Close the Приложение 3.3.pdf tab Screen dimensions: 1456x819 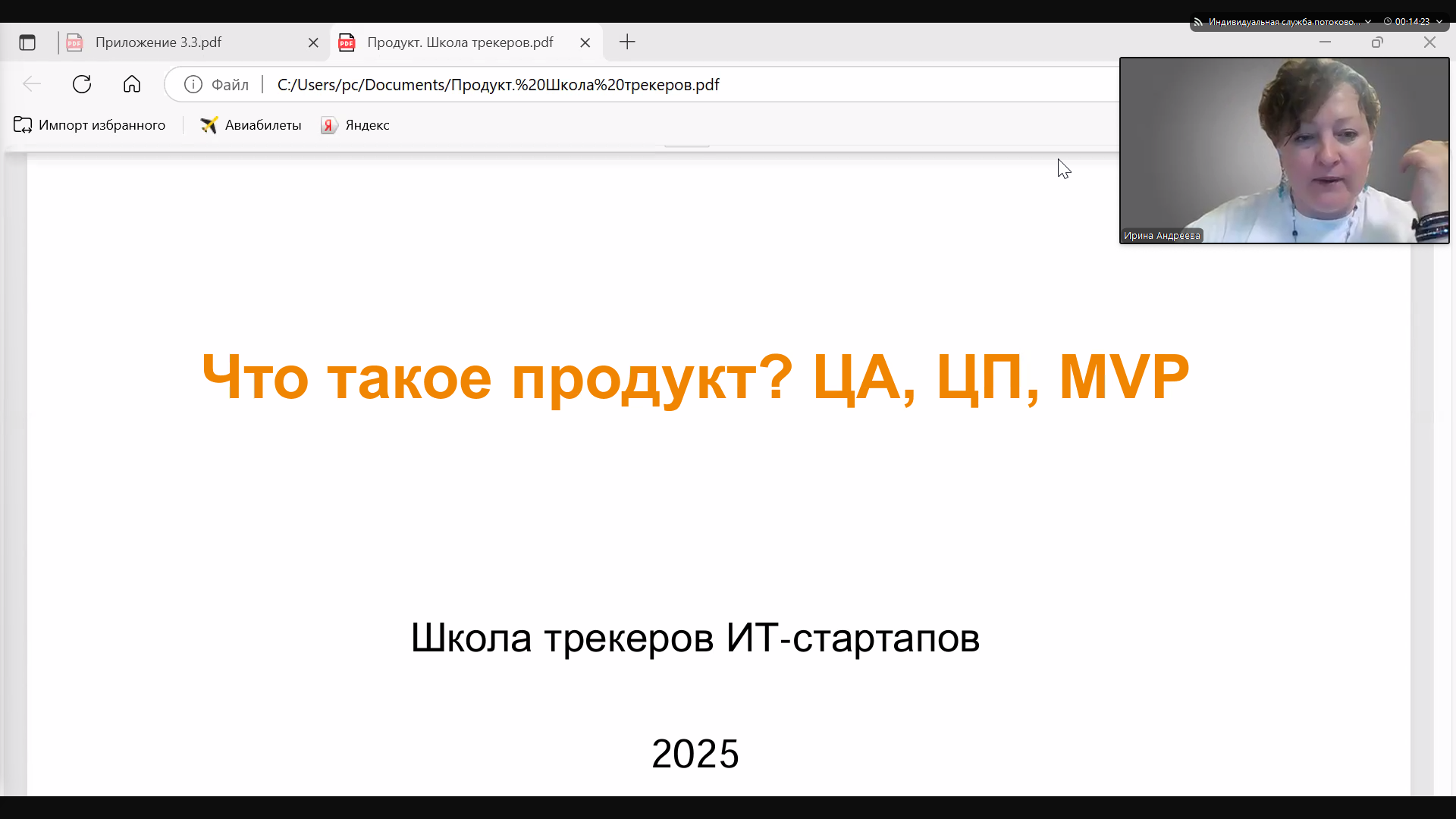(313, 43)
